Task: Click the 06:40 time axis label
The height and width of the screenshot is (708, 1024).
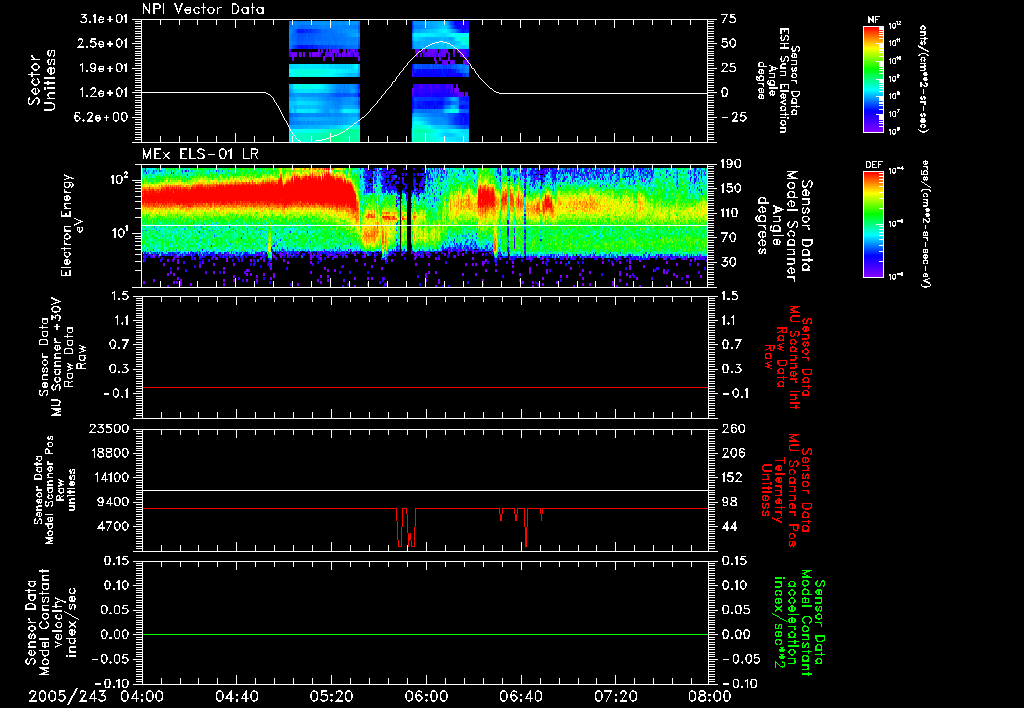Action: 521,696
